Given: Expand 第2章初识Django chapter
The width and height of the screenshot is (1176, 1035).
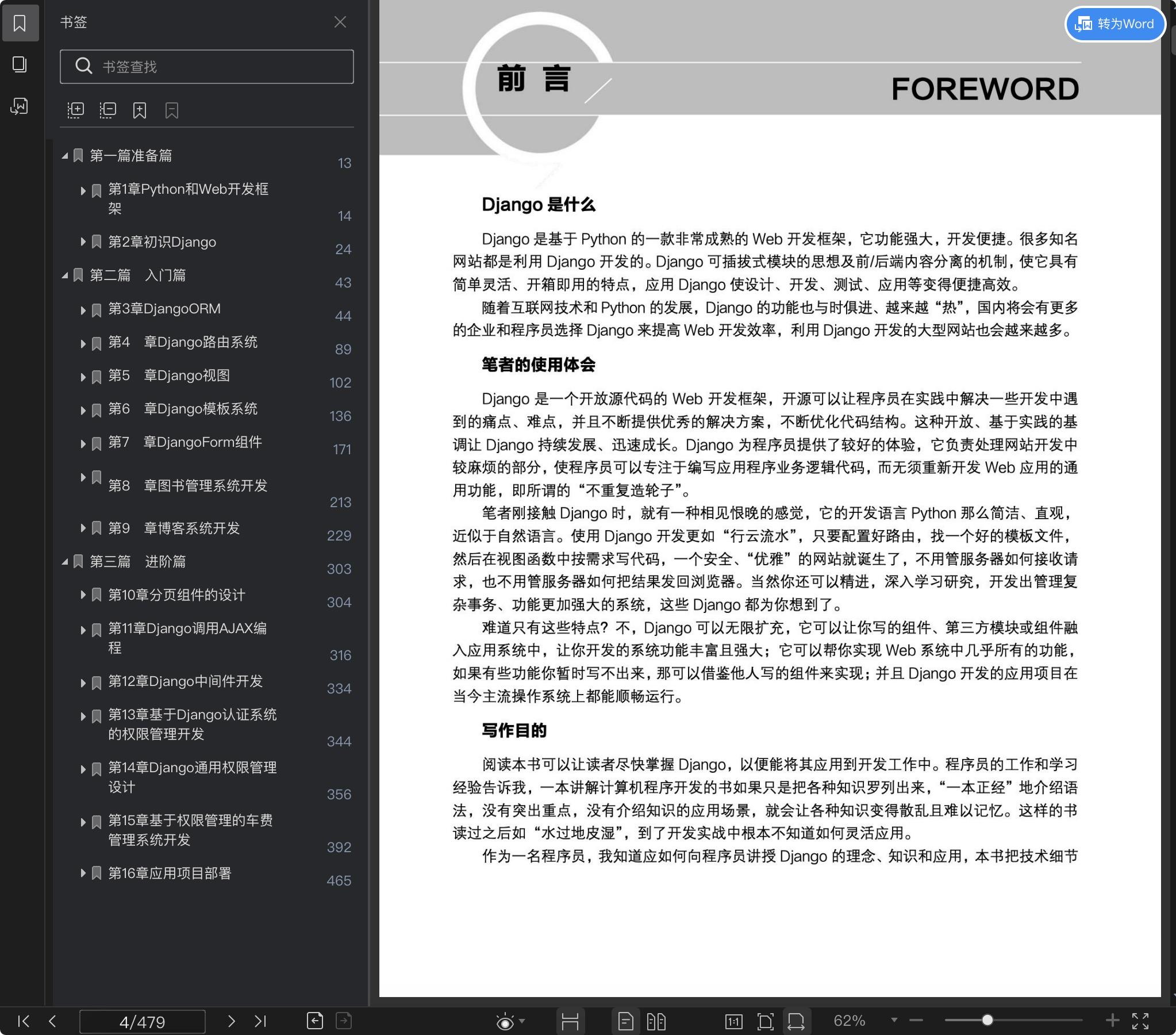Looking at the screenshot, I should coord(83,241).
